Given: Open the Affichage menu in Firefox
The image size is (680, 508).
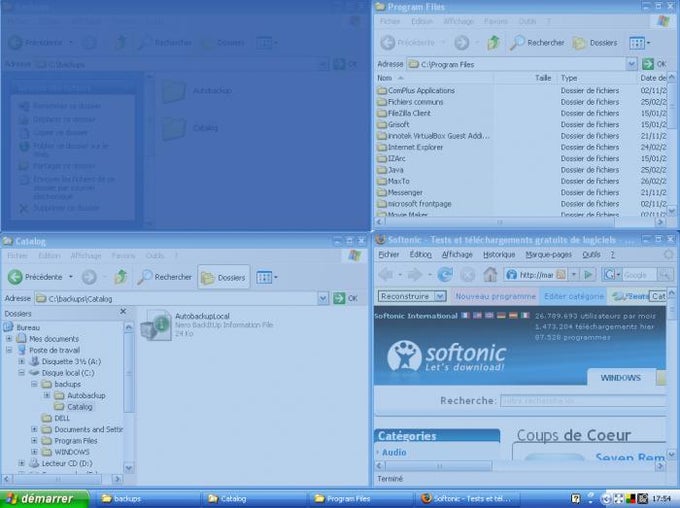Looking at the screenshot, I should coord(457,255).
